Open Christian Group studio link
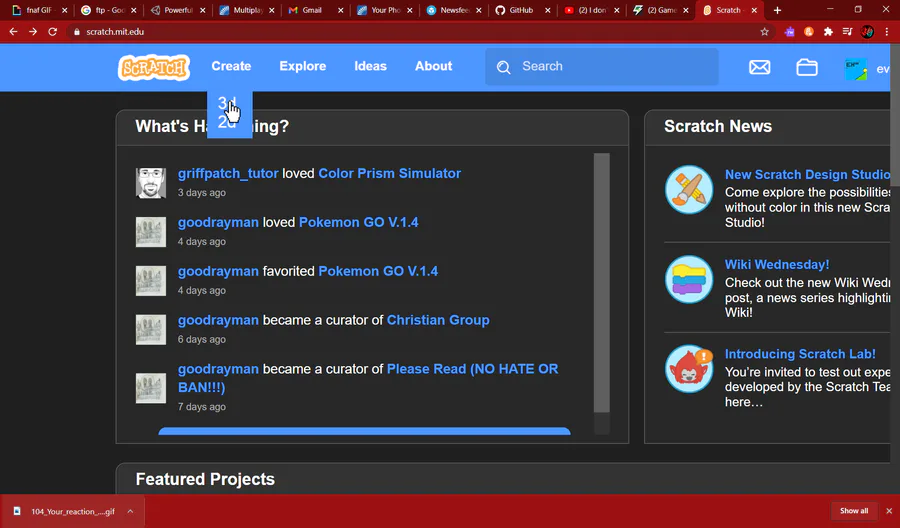The width and height of the screenshot is (900, 528). [x=438, y=320]
